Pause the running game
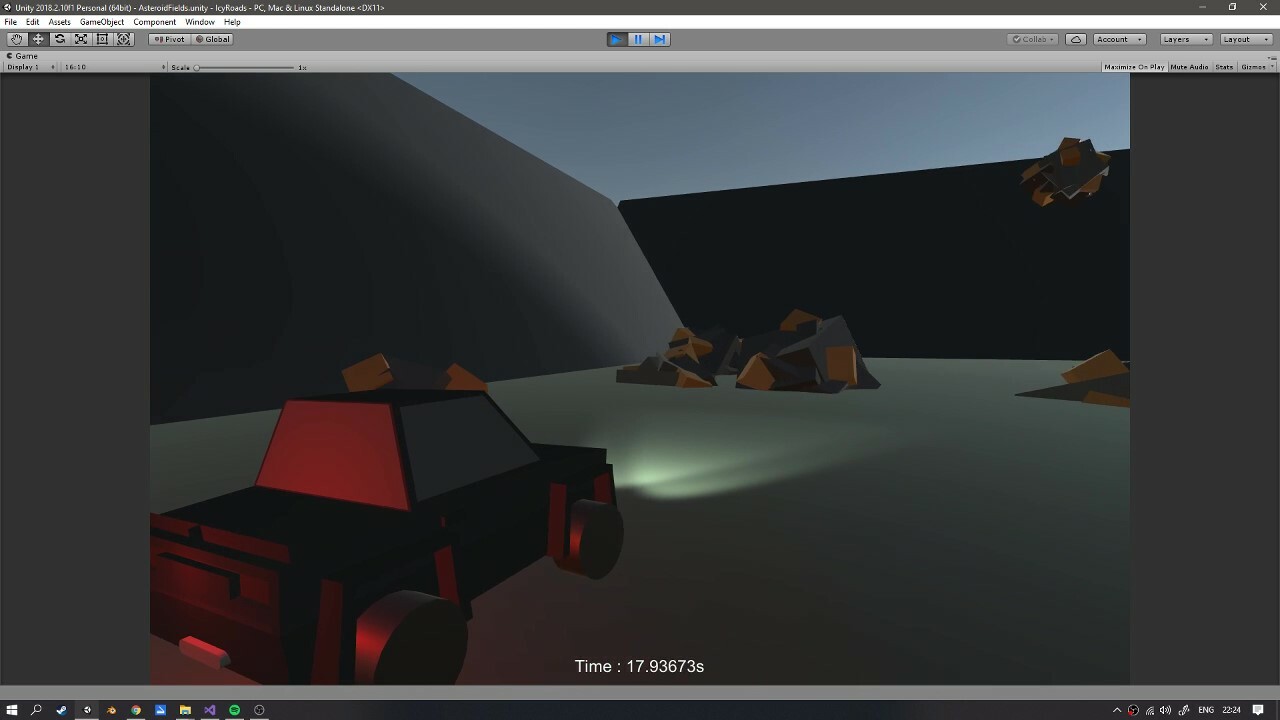 638,39
